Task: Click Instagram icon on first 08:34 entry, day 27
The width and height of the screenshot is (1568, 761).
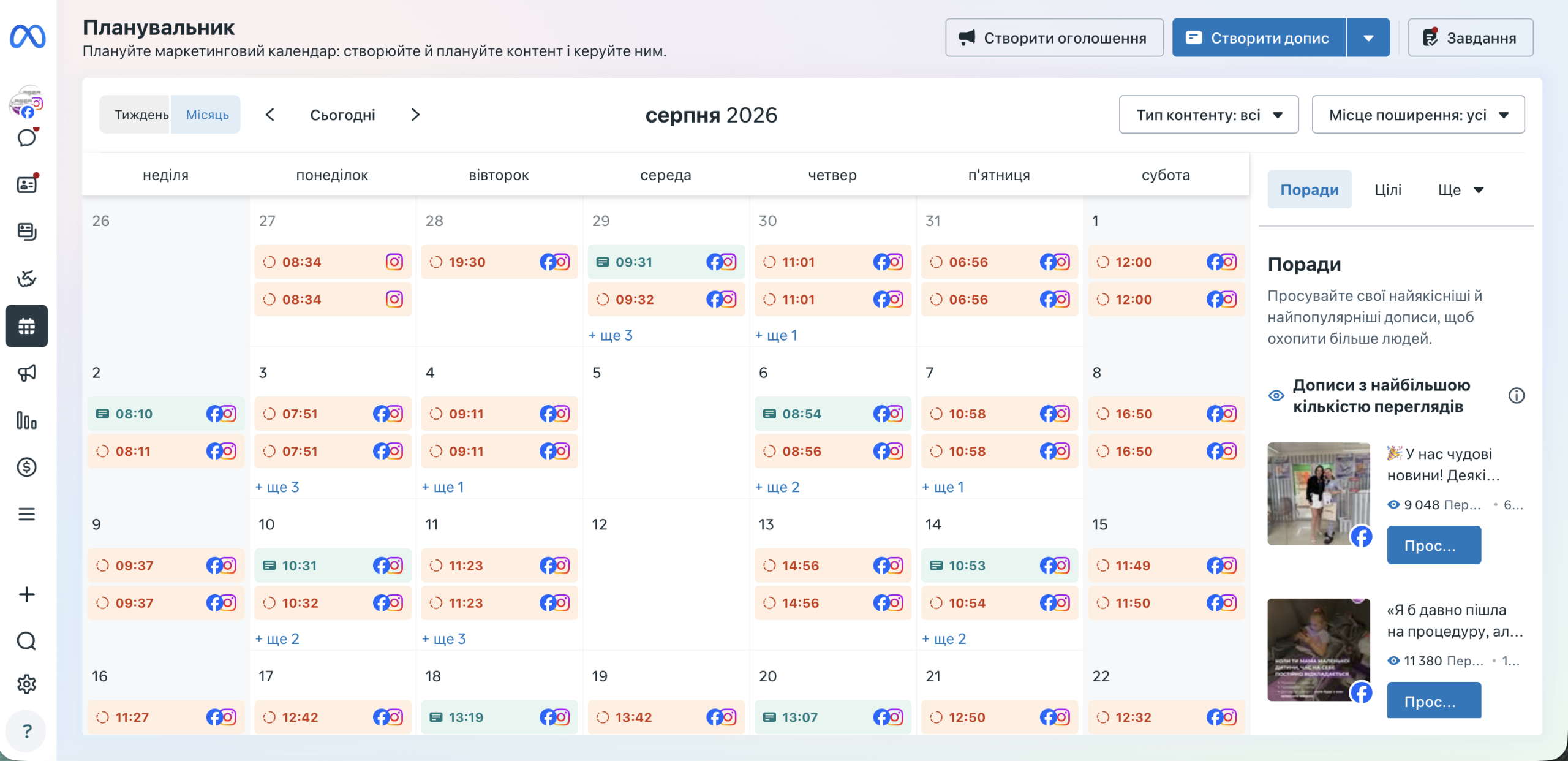Action: click(x=394, y=262)
